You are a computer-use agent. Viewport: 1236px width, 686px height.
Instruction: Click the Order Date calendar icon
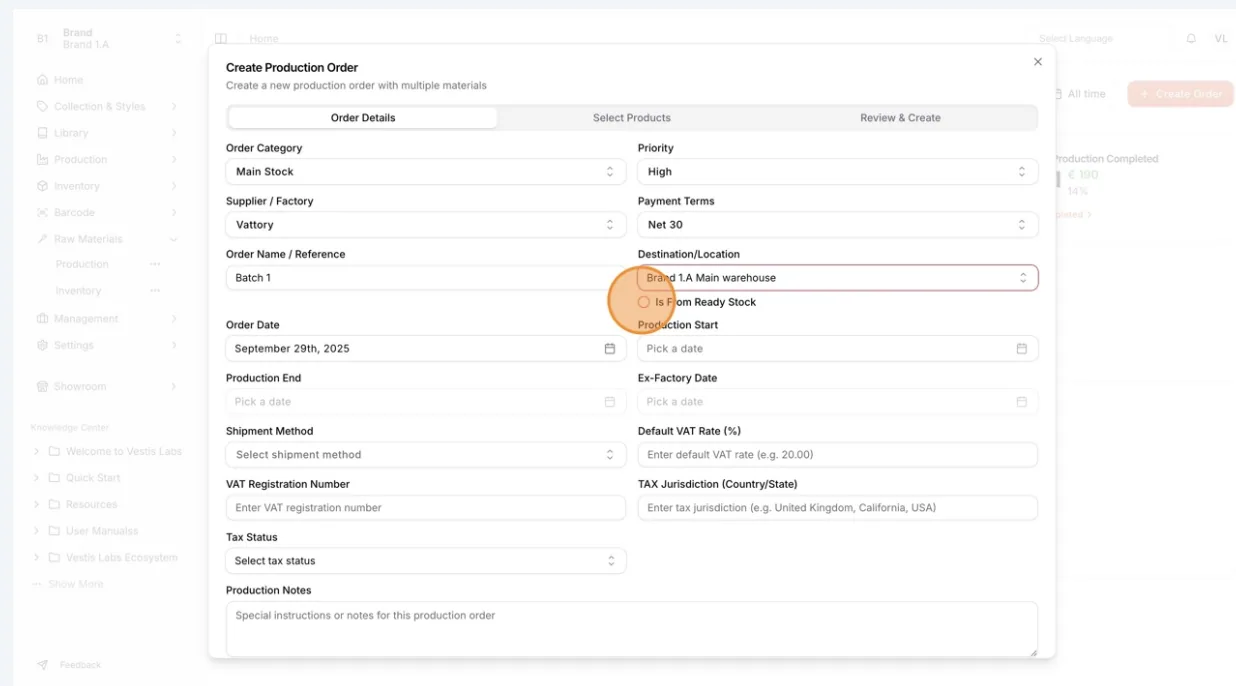click(x=610, y=349)
